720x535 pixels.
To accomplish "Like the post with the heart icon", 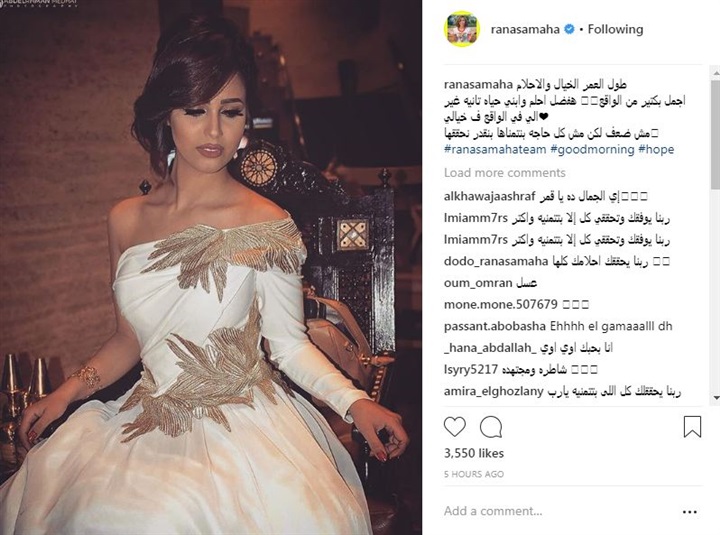I will 455,427.
